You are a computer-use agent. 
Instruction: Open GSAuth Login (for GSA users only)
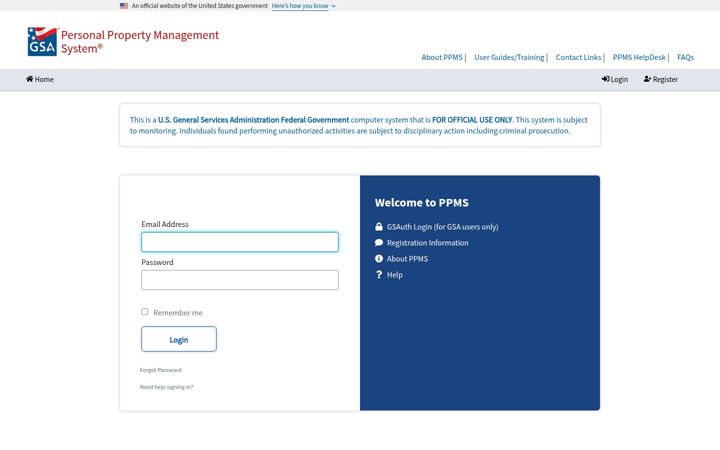point(442,226)
